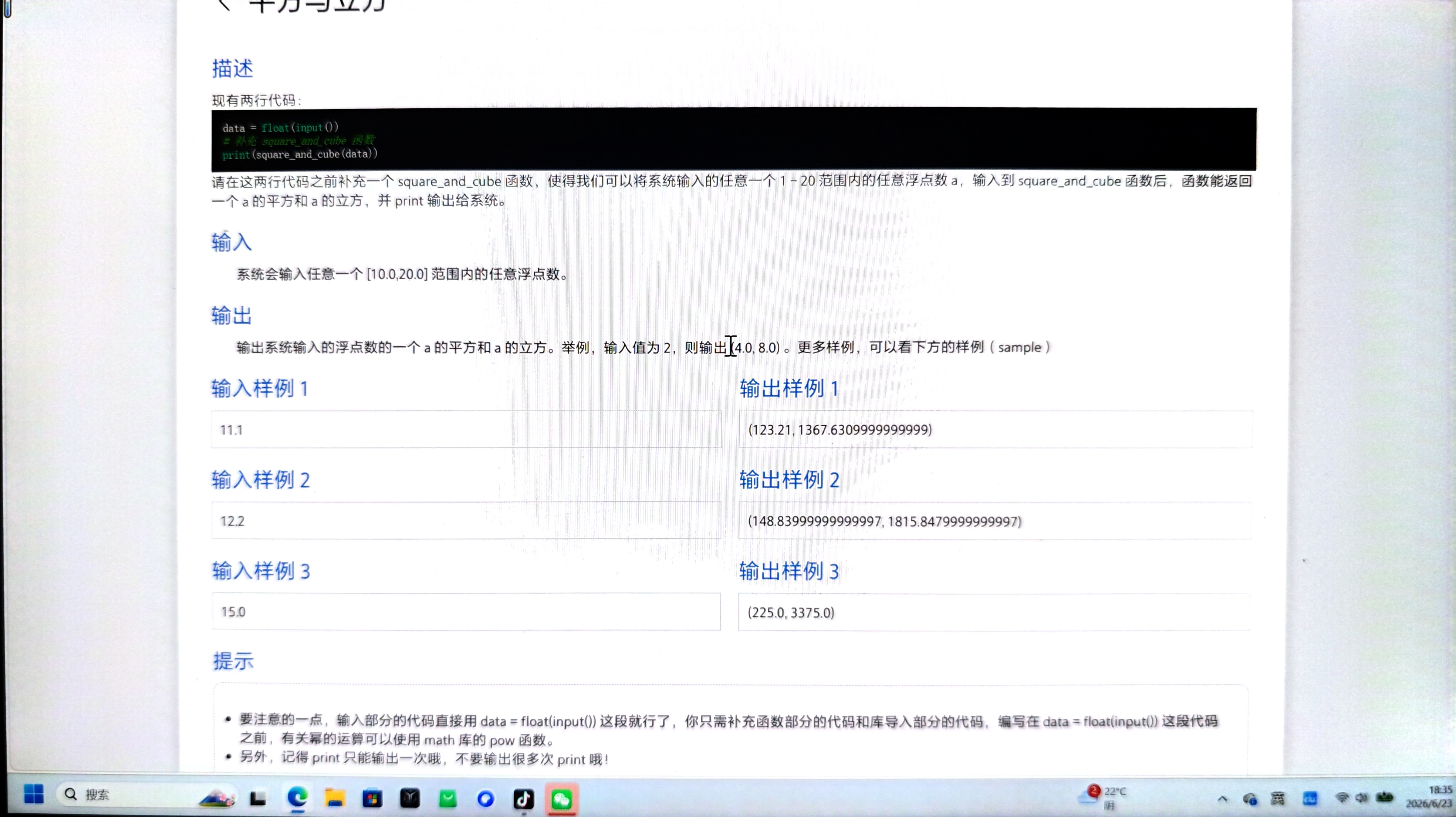Click the taskbar 搜索 search box
Viewport: 1456px width, 817px height.
(124, 794)
